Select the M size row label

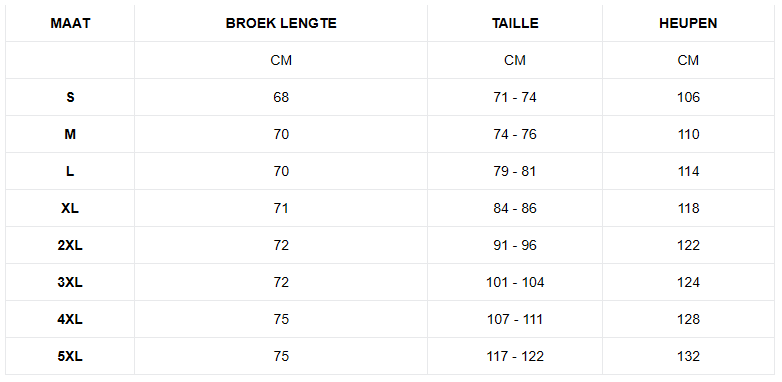point(70,135)
